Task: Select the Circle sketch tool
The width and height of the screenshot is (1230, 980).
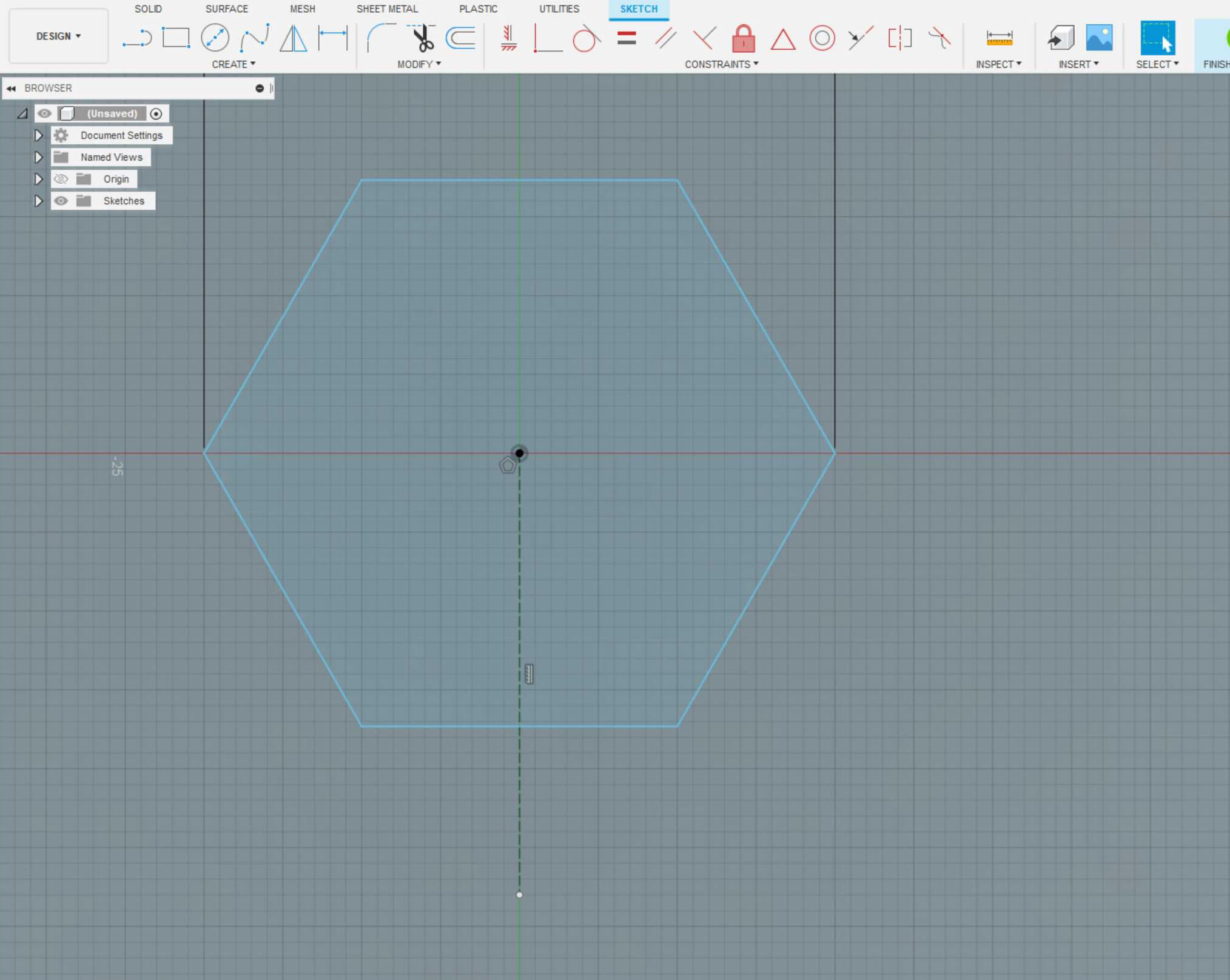Action: pyautogui.click(x=215, y=38)
